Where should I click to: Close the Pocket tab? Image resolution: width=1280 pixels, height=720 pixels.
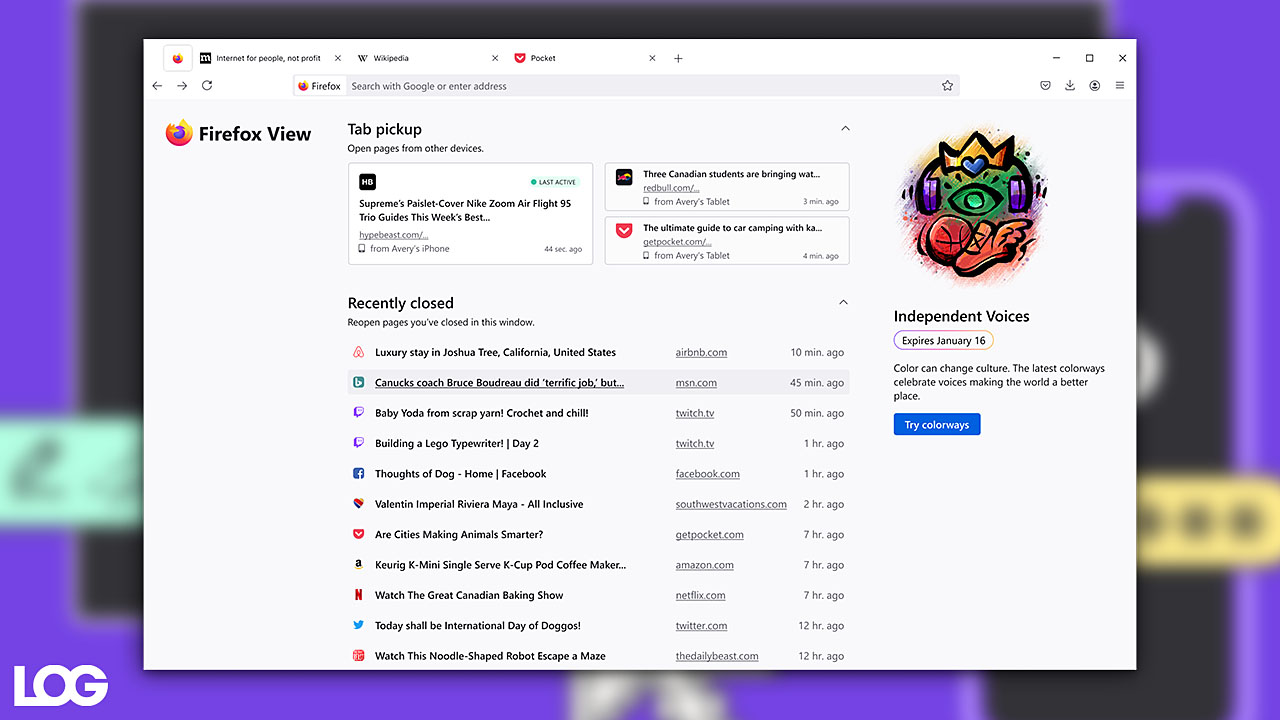pos(652,58)
